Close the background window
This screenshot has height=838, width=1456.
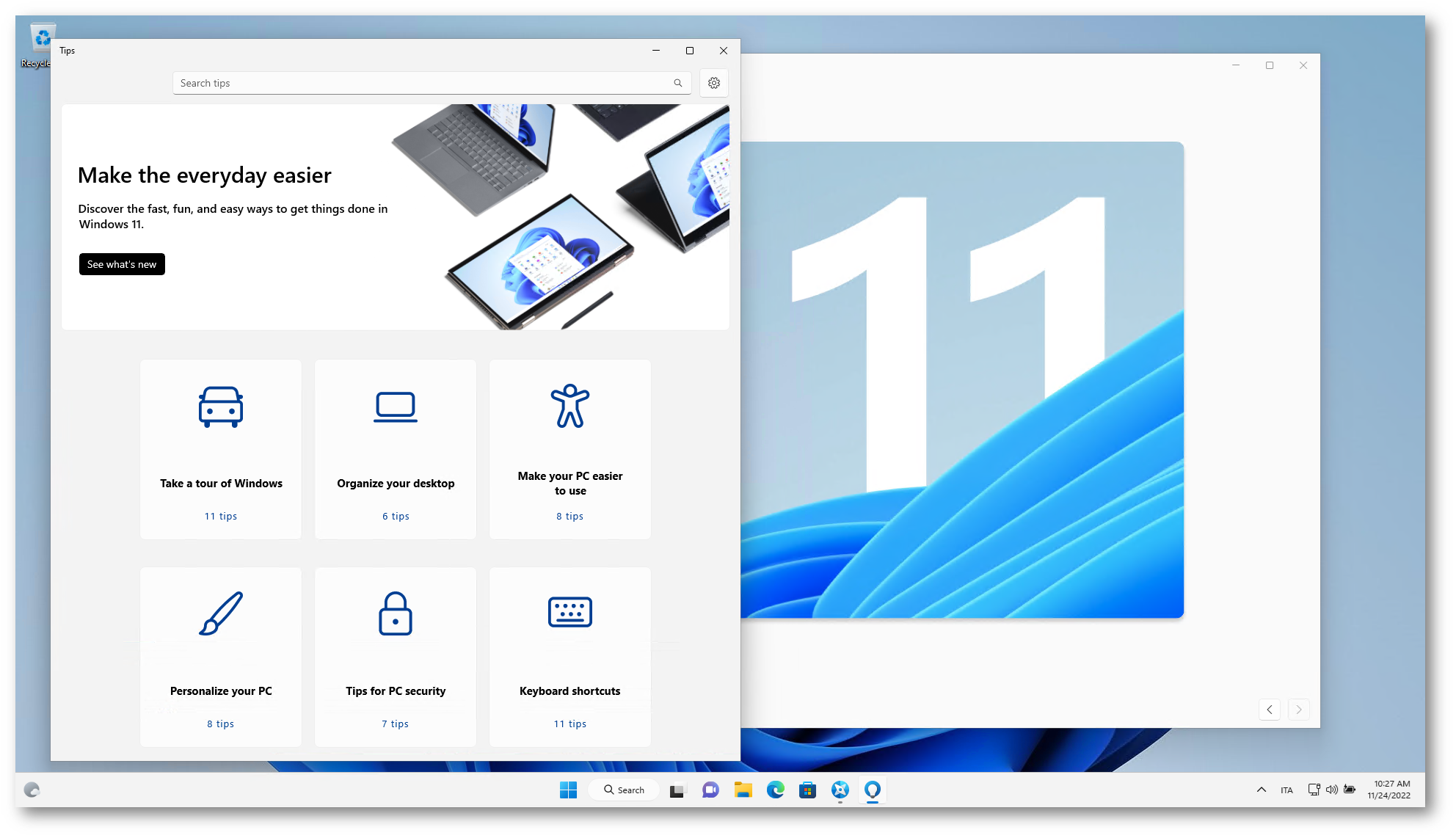[1303, 65]
